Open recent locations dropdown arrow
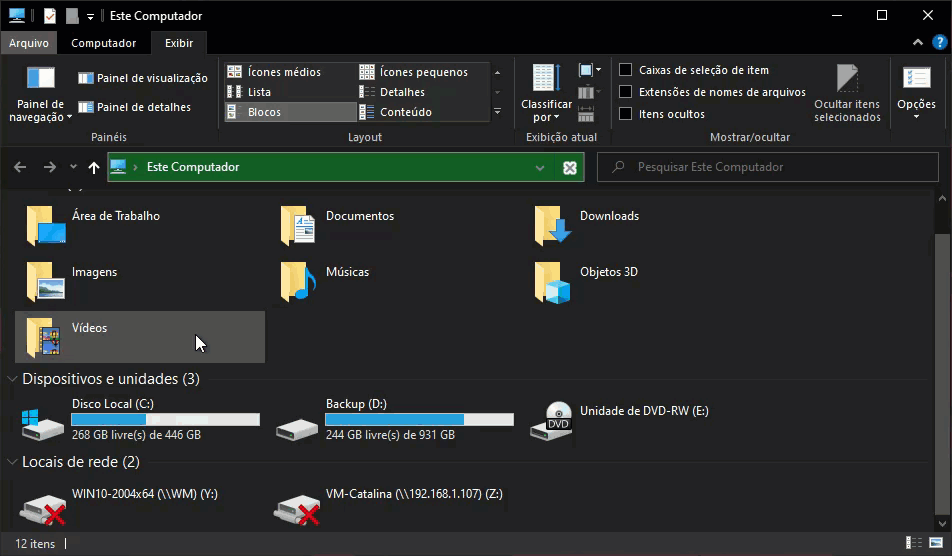The width and height of the screenshot is (952, 556). tap(73, 167)
